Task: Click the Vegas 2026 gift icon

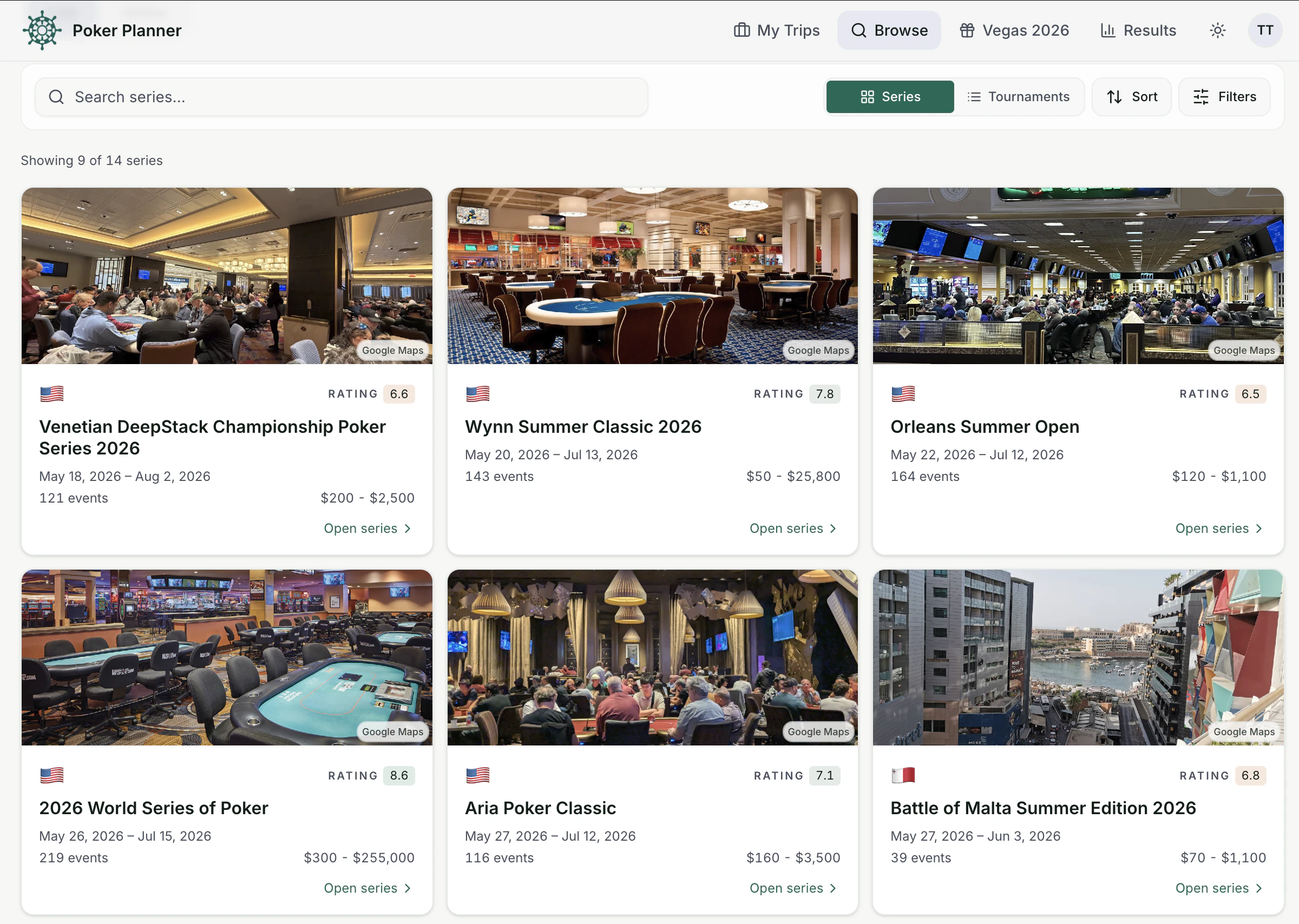Action: pos(967,30)
